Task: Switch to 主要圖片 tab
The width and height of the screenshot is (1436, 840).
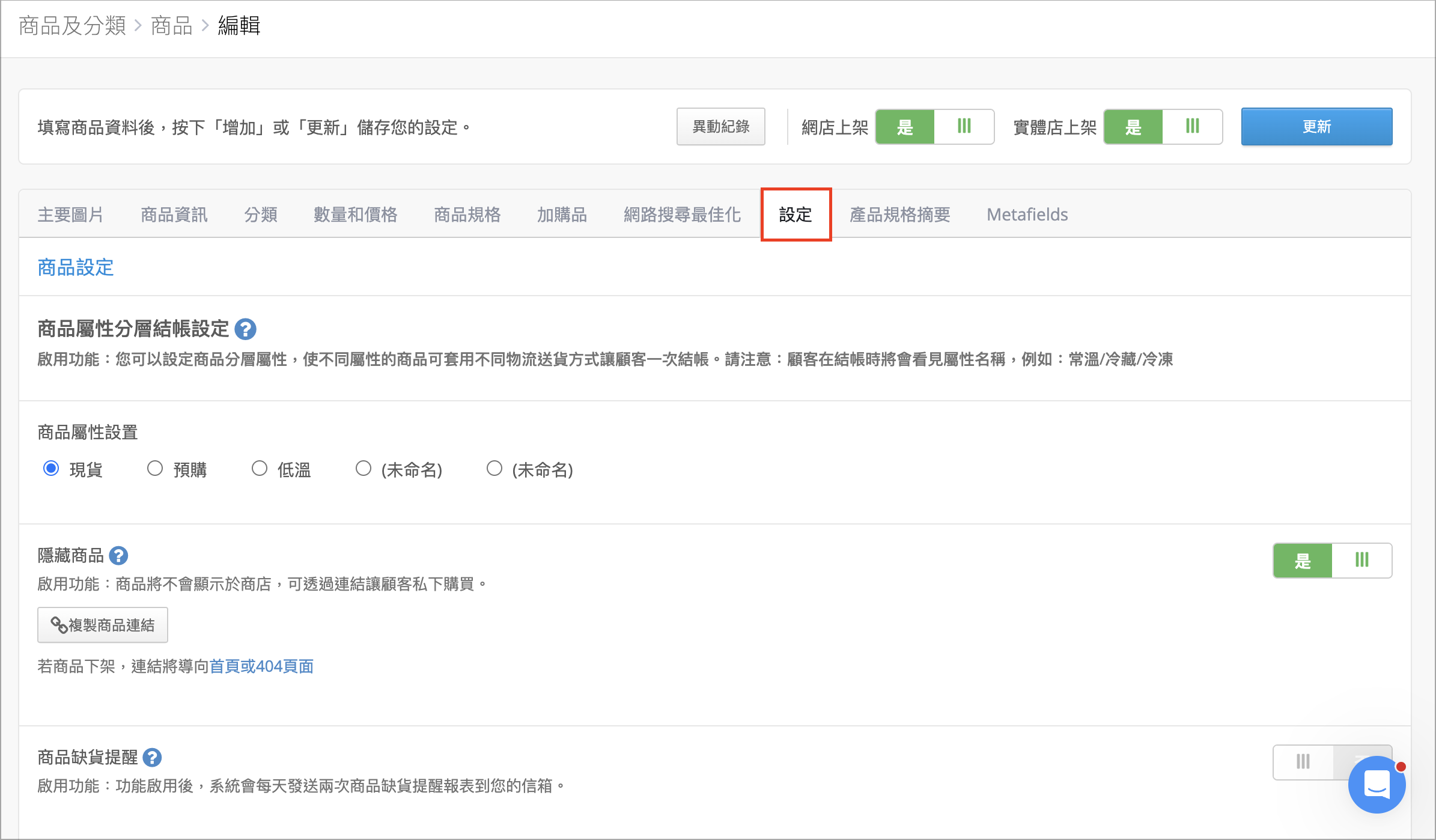Action: 70,215
